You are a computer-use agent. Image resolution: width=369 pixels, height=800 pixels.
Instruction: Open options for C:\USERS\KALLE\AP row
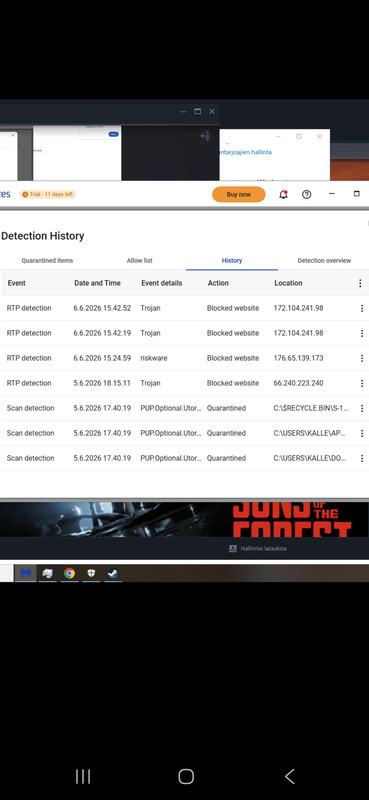pyautogui.click(x=362, y=433)
